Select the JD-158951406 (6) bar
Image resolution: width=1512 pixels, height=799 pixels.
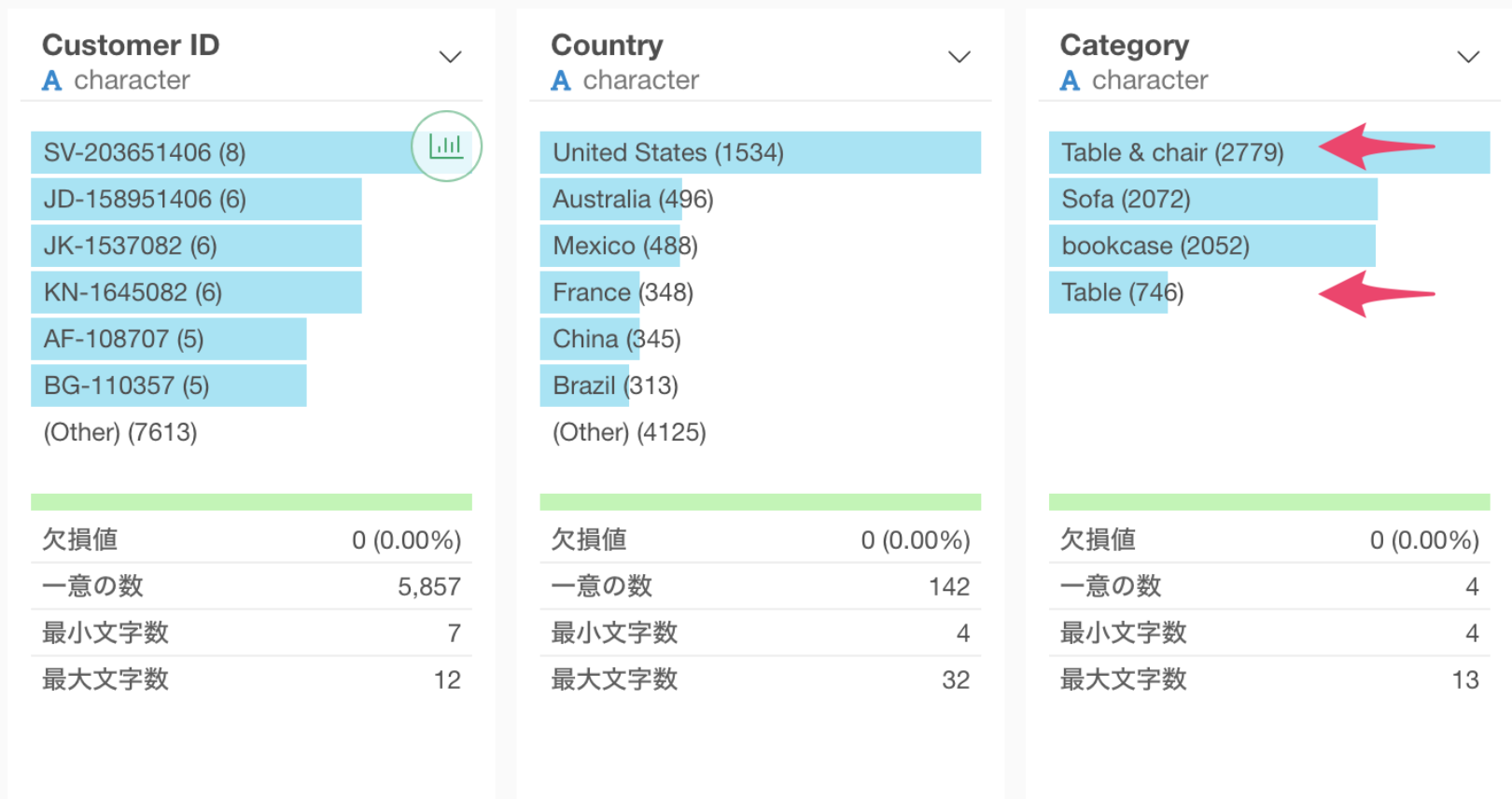point(196,199)
